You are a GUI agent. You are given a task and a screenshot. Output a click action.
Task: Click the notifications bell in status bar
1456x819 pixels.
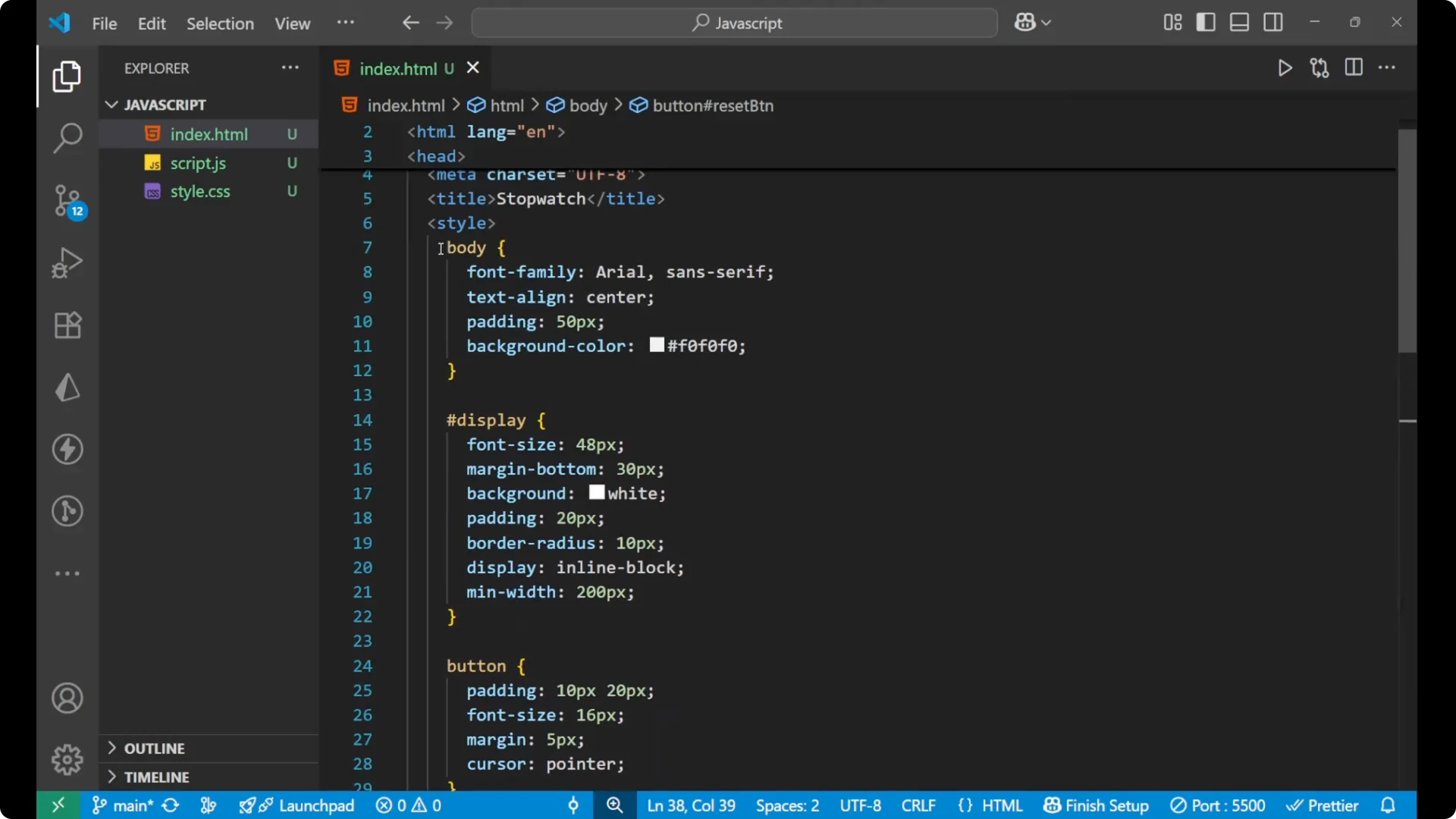click(1389, 805)
